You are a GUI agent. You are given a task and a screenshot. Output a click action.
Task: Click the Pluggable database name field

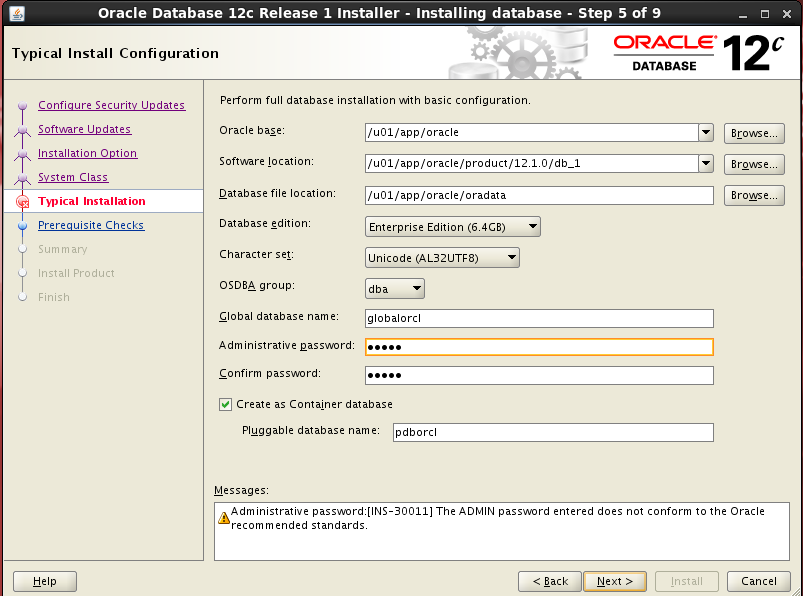point(553,433)
